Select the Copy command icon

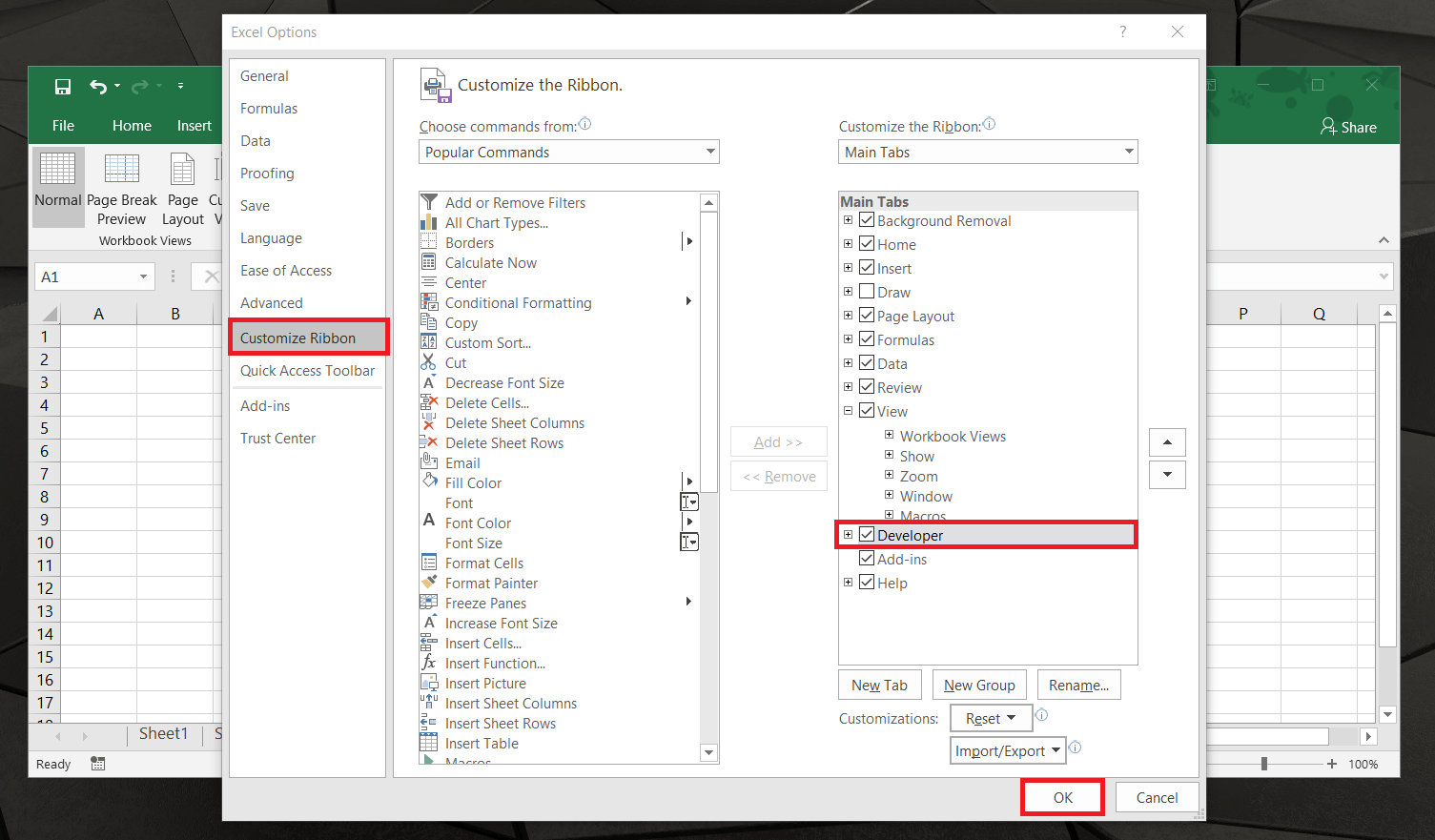(429, 322)
